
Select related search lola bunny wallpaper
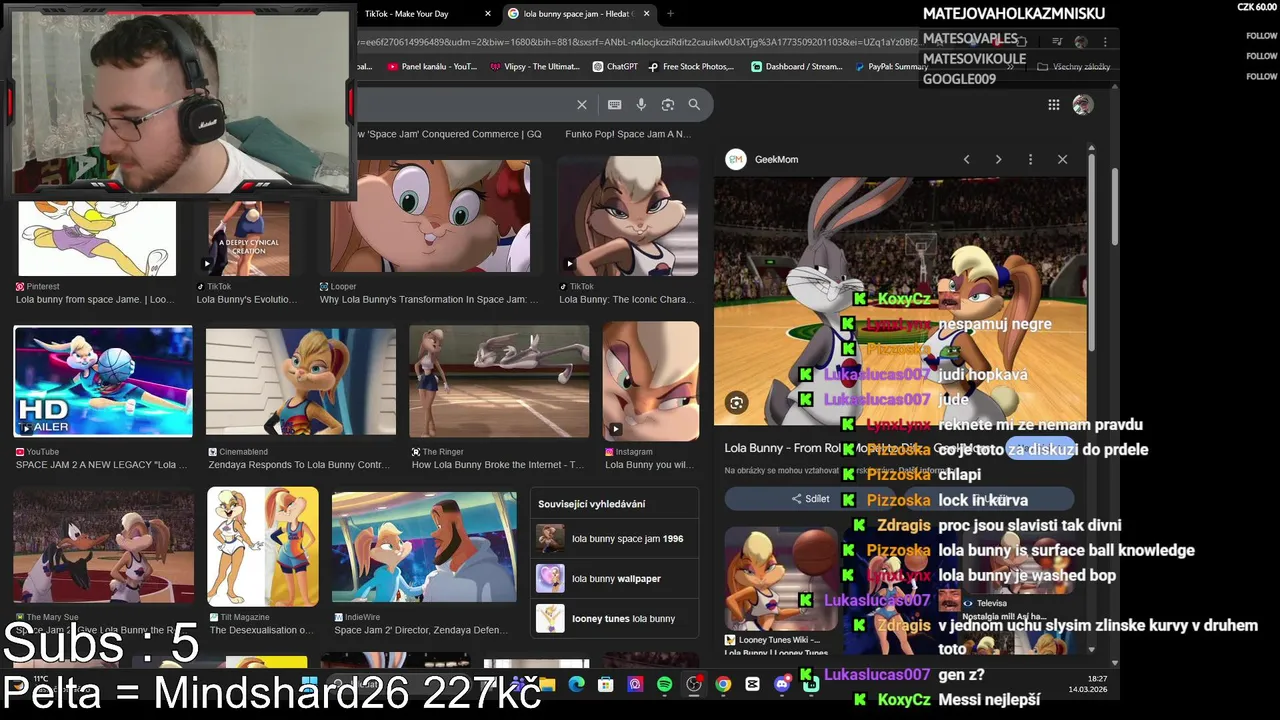click(x=613, y=579)
